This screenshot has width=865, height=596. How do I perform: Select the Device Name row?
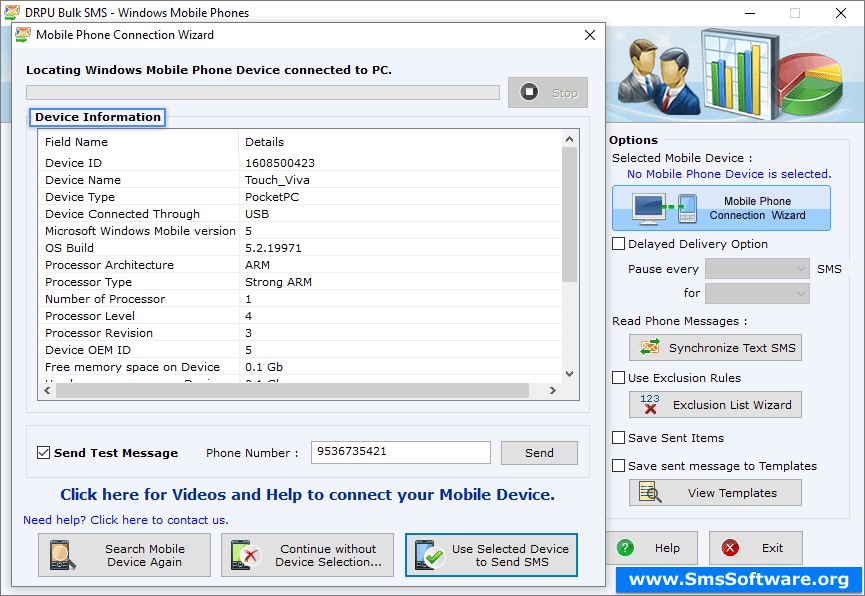click(301, 180)
